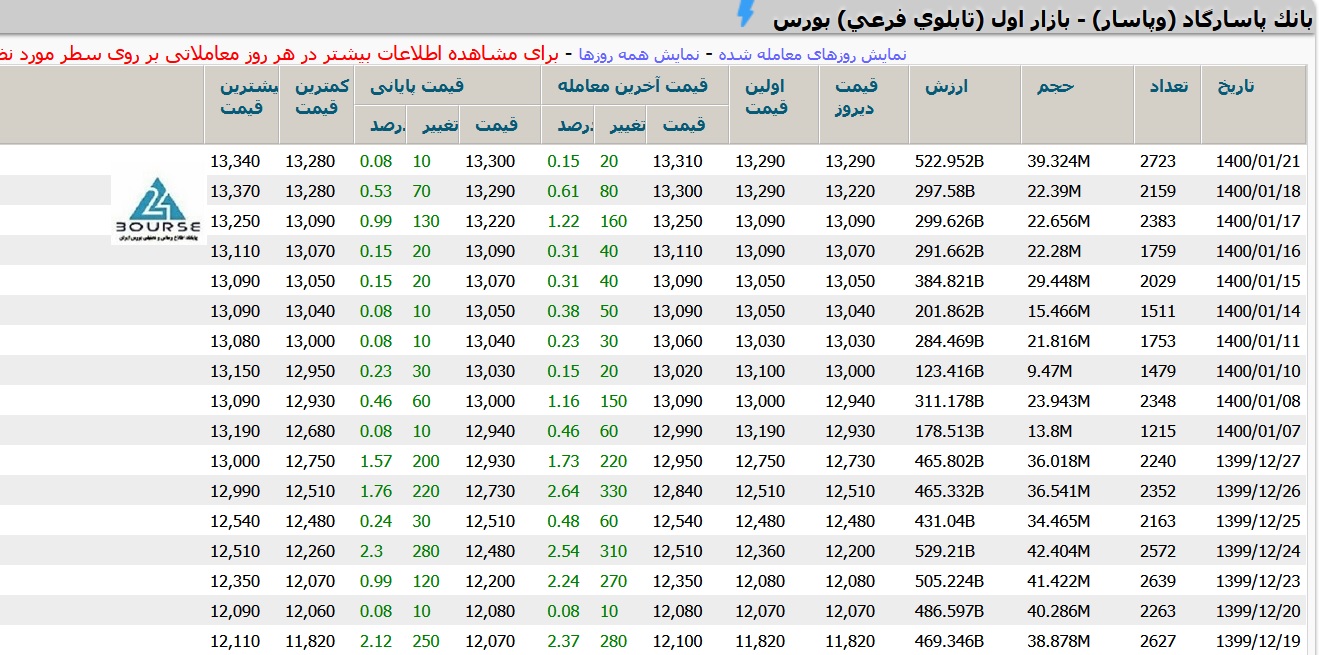
Task: Click the last-trade percent 1.22
Action: 564,221
